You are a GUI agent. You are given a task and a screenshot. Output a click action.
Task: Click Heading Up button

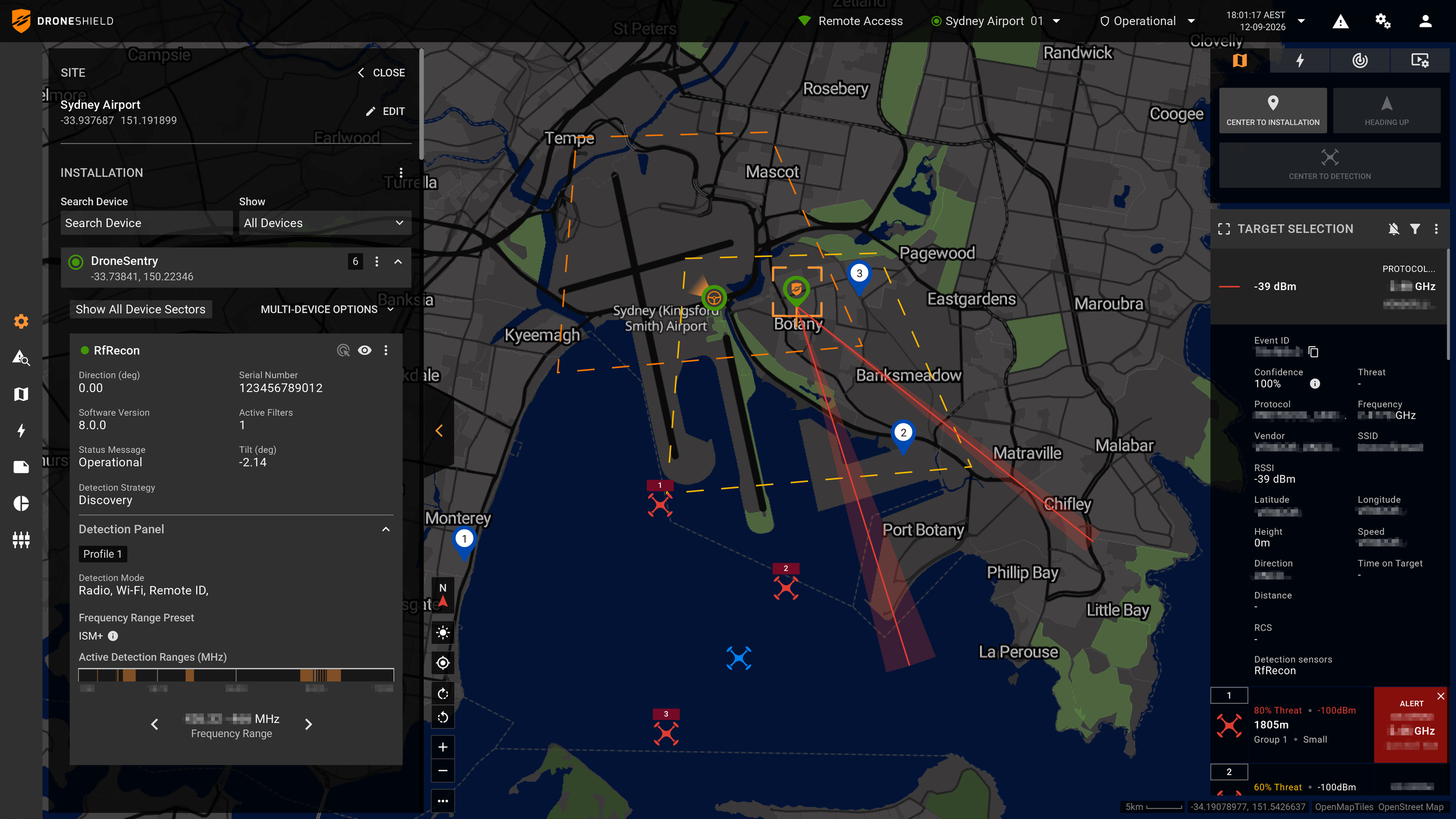[1386, 110]
